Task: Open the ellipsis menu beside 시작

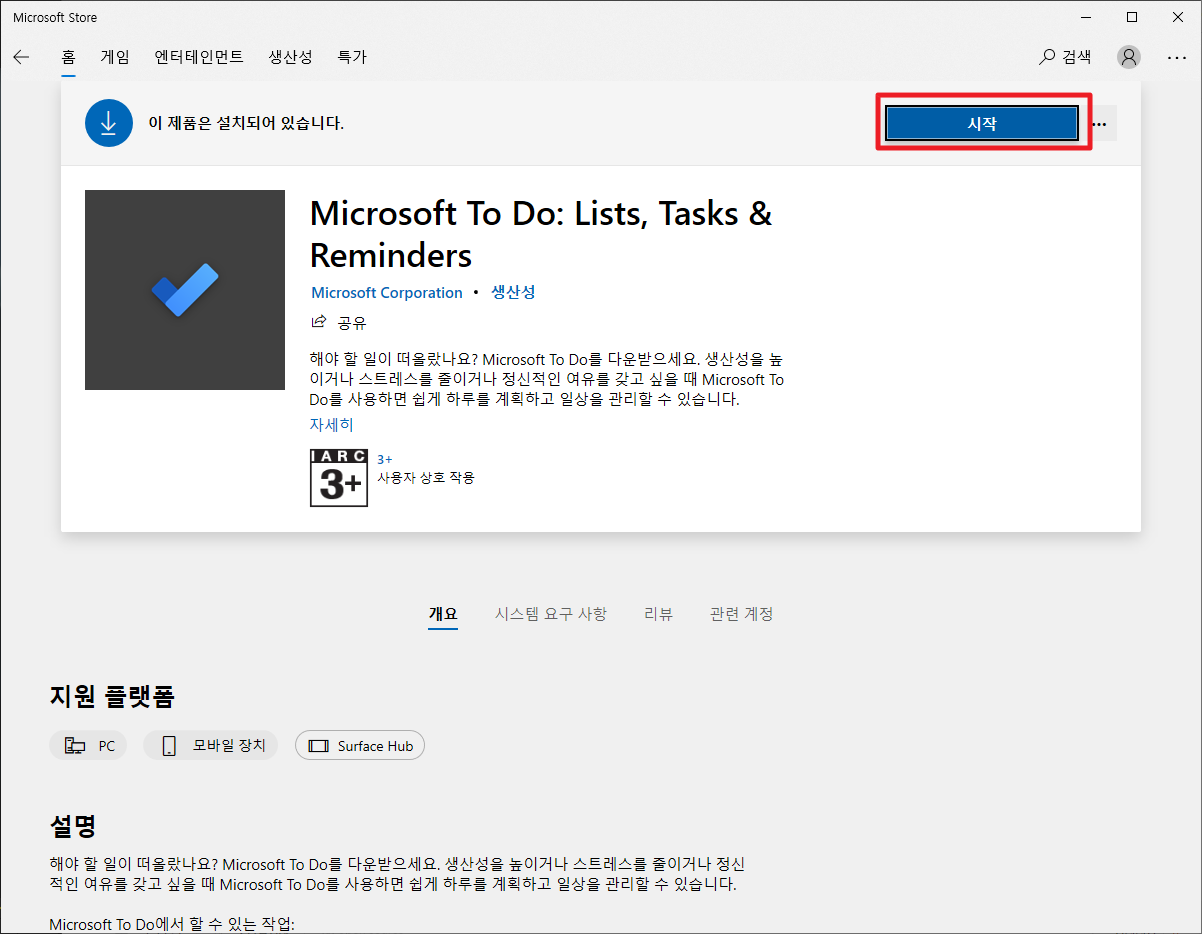Action: click(1099, 124)
